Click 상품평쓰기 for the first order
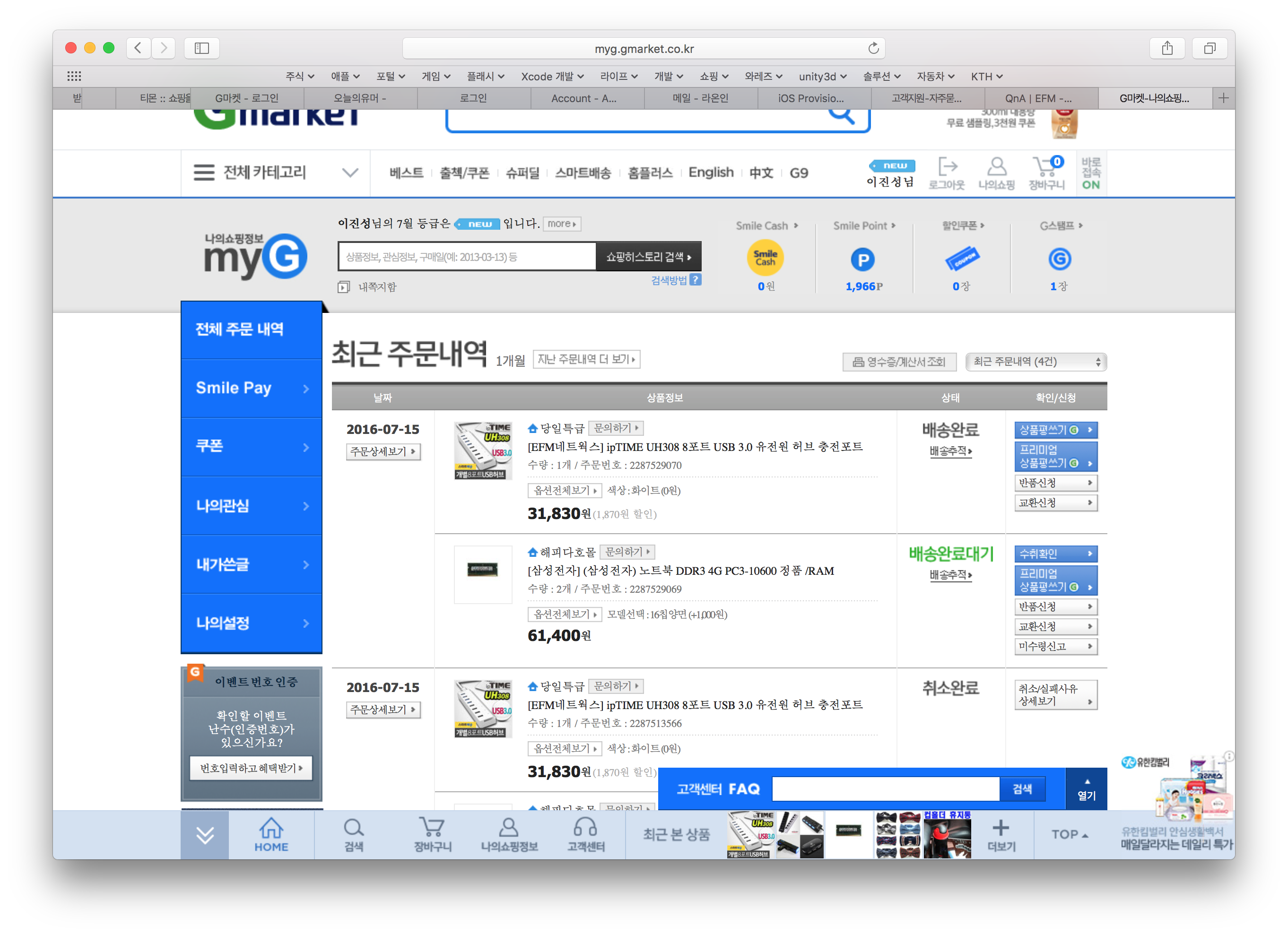This screenshot has width=1288, height=935. pyautogui.click(x=1055, y=430)
